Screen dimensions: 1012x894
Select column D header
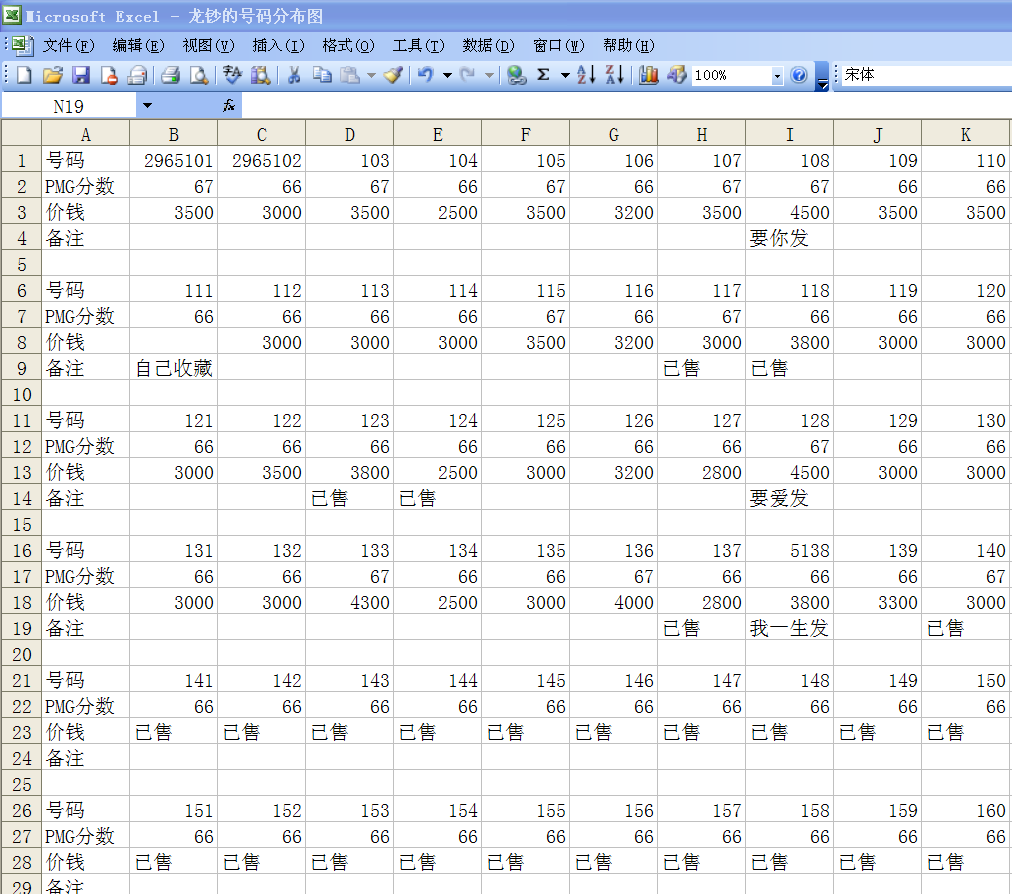(x=349, y=134)
